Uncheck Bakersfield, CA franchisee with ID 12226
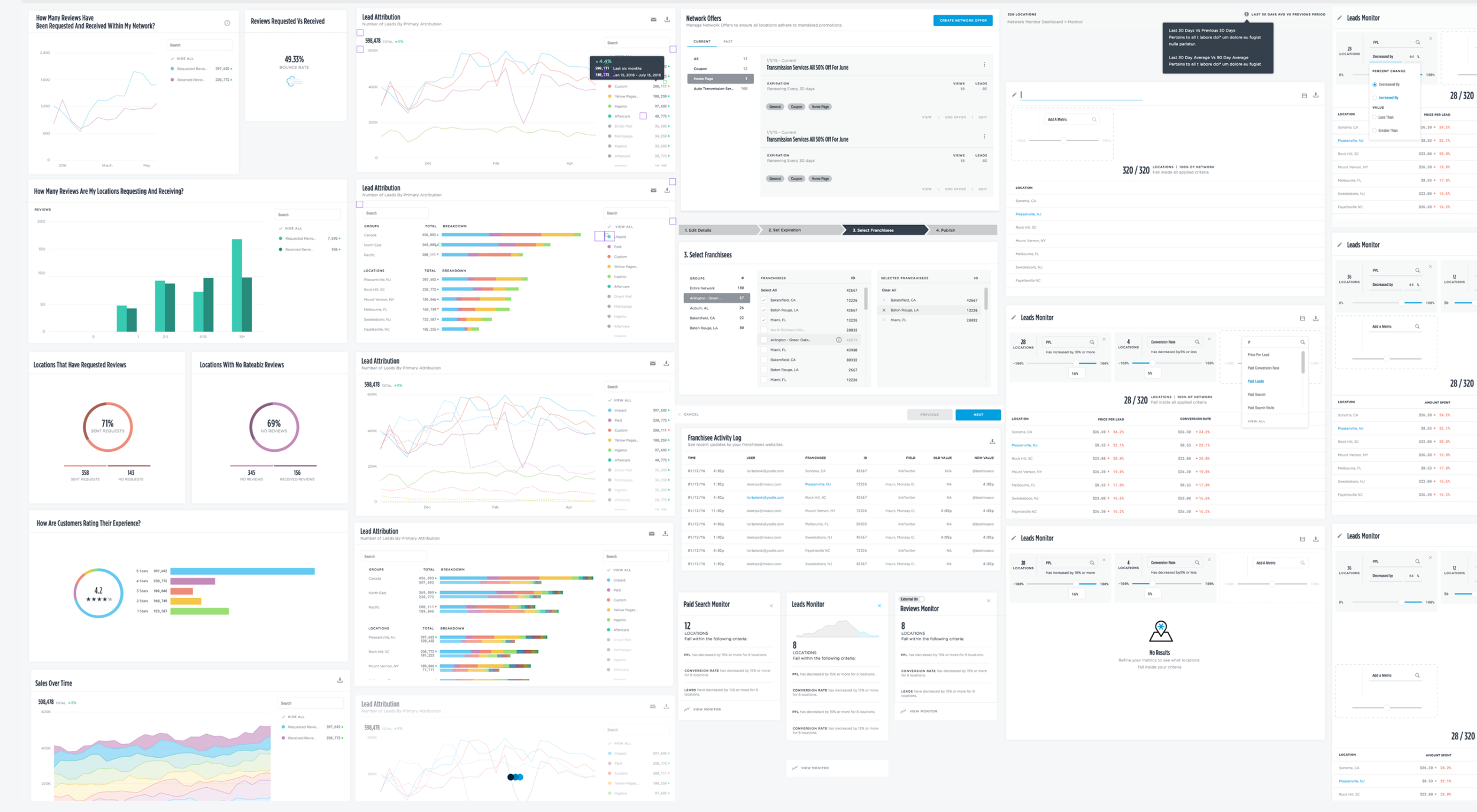The width and height of the screenshot is (1477, 812). point(764,300)
